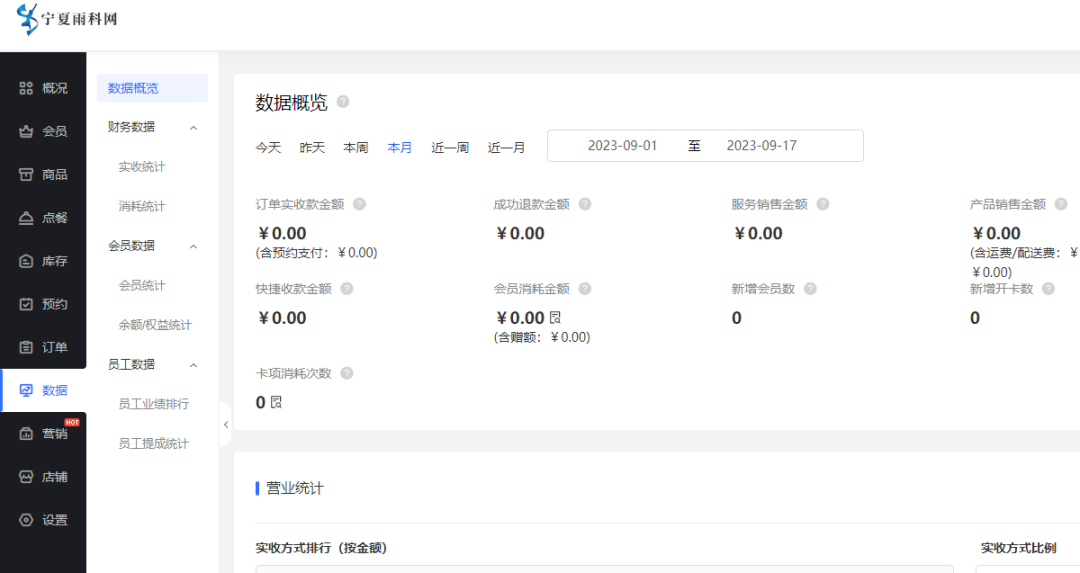The image size is (1080, 573).
Task: Open 余额/权益统计 submenu item
Action: pos(155,325)
